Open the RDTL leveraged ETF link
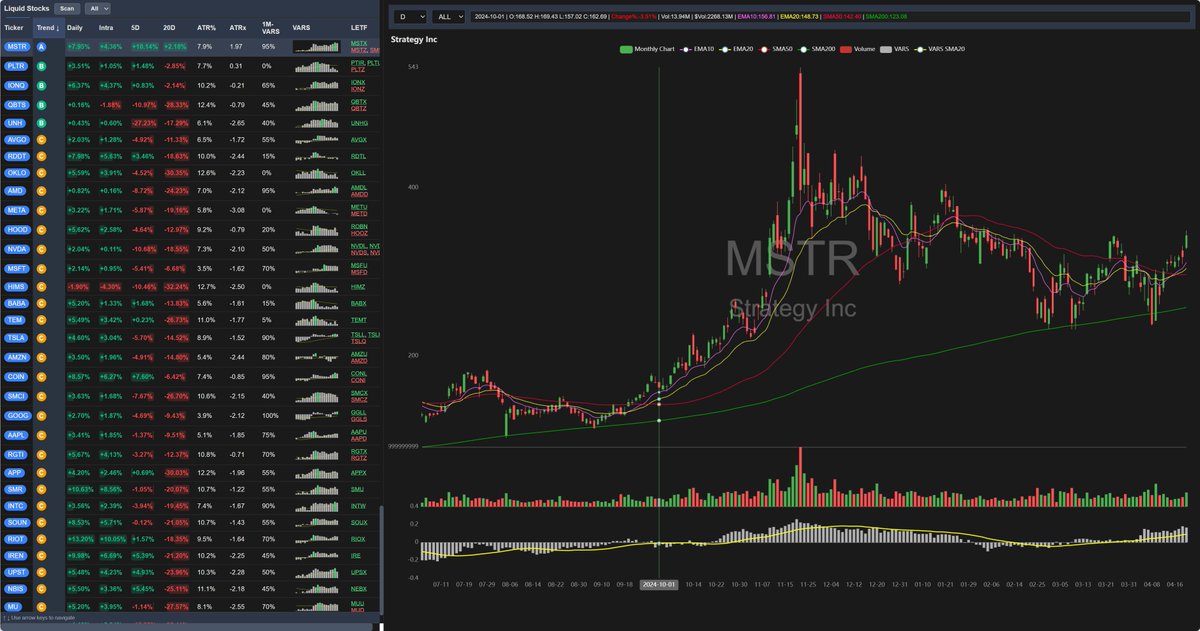Viewport: 1200px width, 631px height. click(x=359, y=155)
